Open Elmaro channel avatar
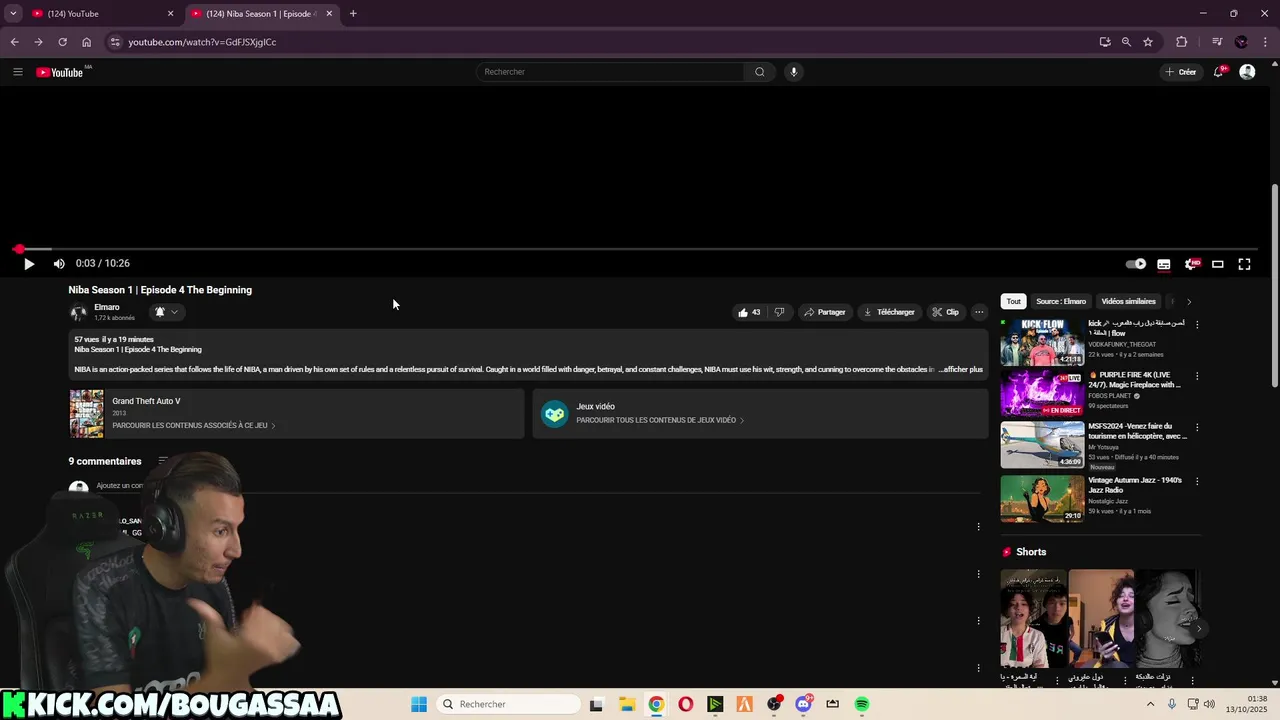The height and width of the screenshot is (720, 1280). coord(78,312)
